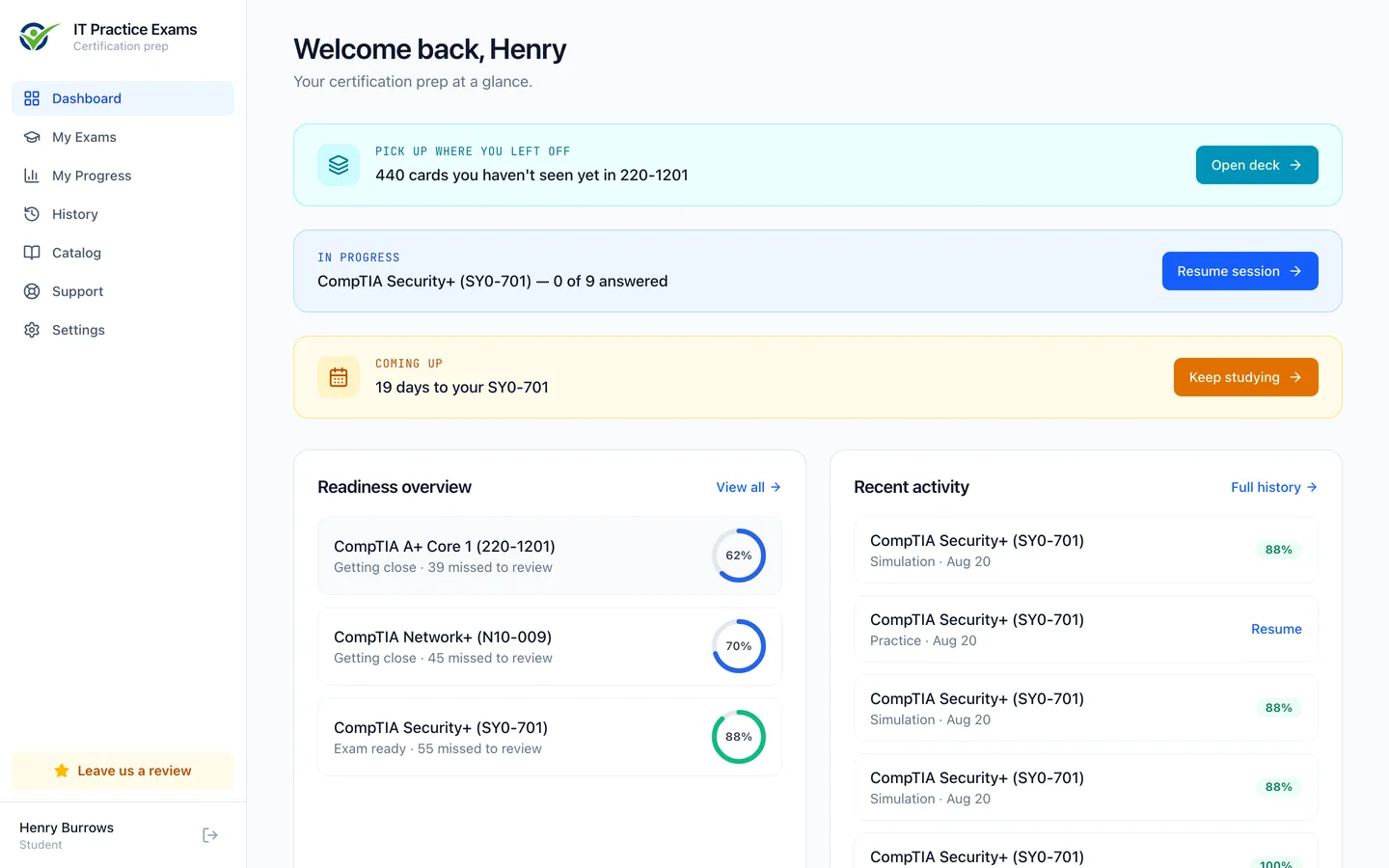Click the green 88% ring in Readiness overview
The height and width of the screenshot is (868, 1389).
point(739,737)
